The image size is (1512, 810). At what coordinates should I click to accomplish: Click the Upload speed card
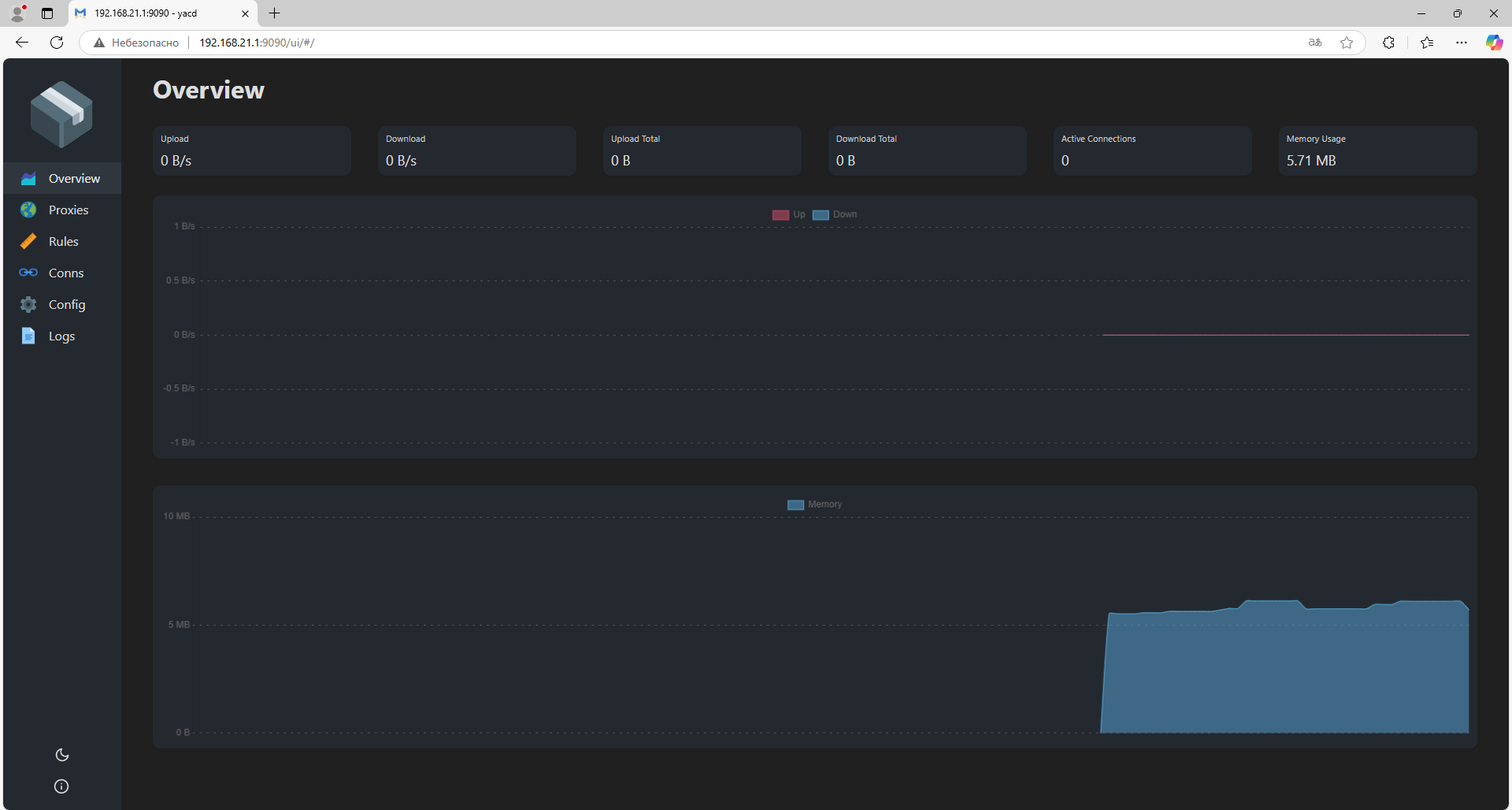252,150
